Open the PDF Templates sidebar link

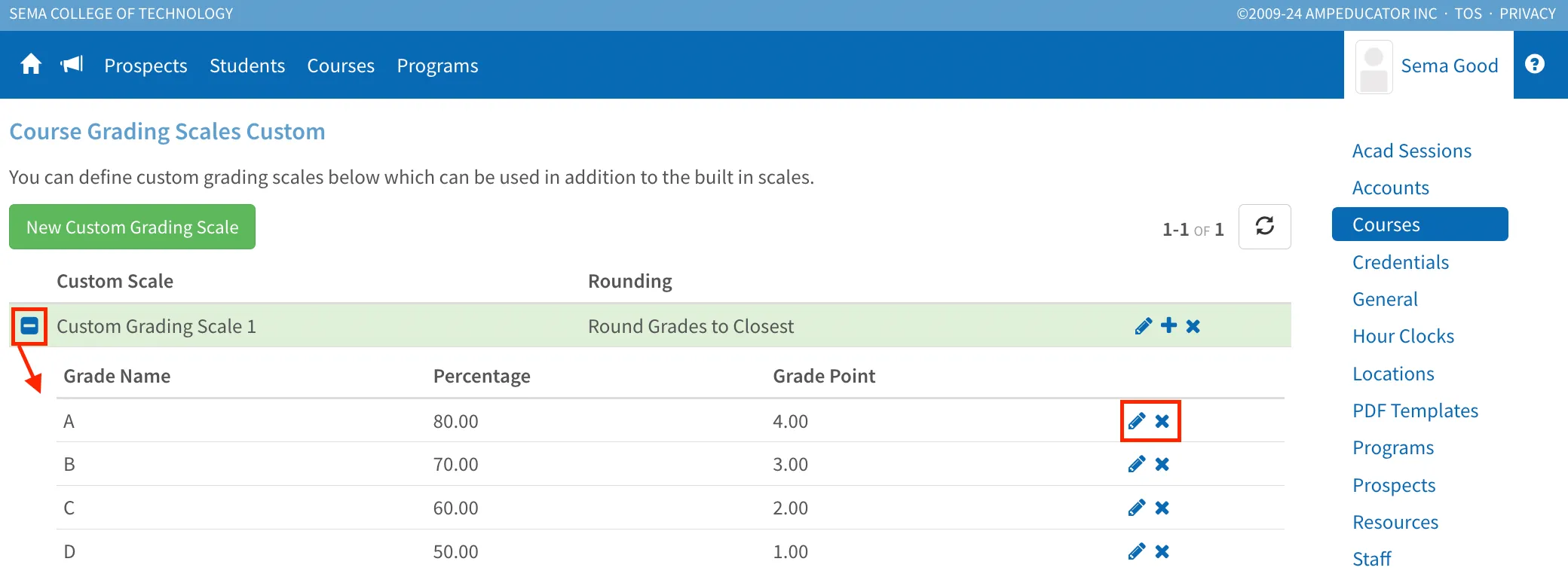point(1415,411)
